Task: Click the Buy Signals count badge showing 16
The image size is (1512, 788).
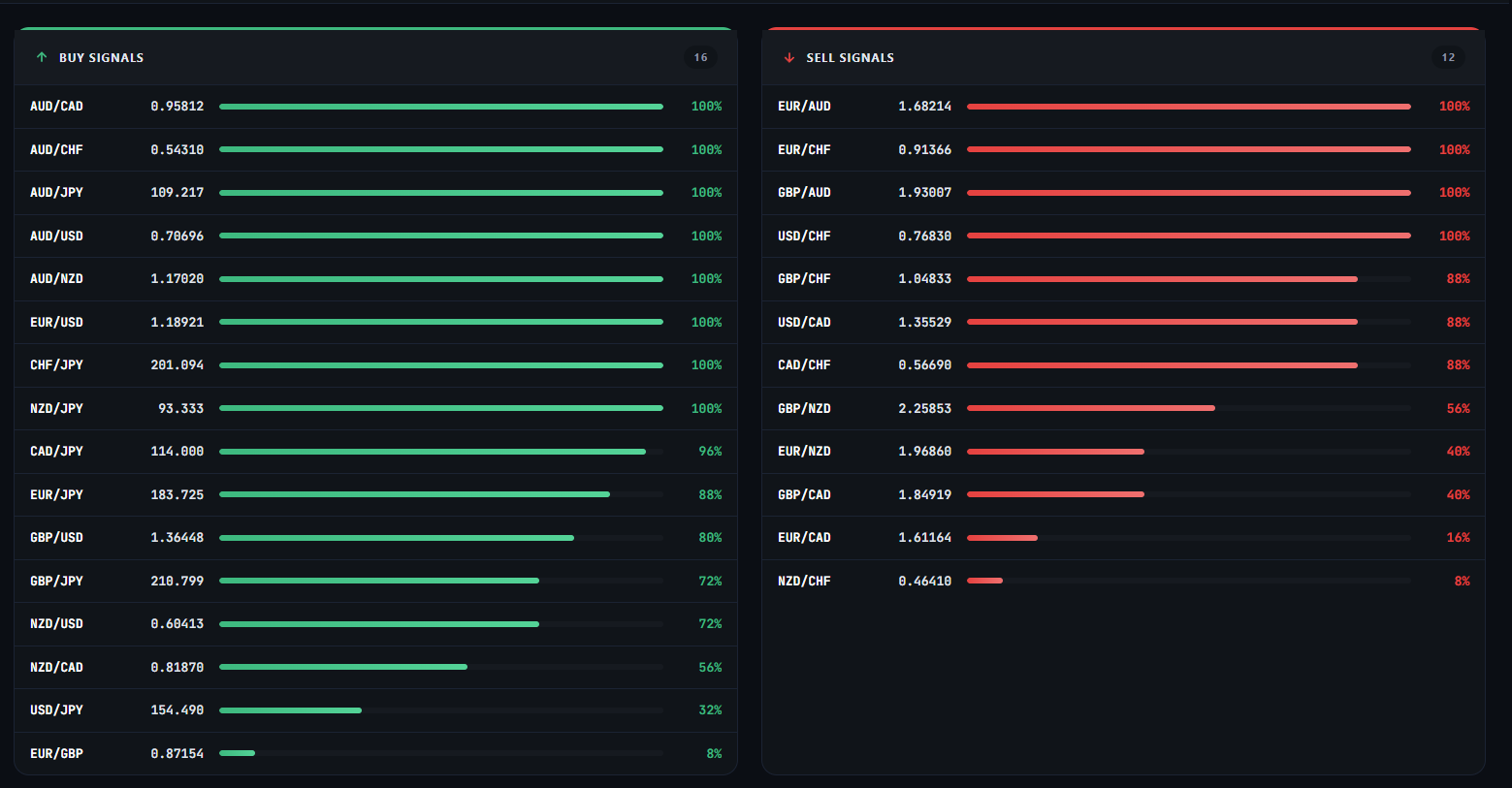Action: click(700, 58)
